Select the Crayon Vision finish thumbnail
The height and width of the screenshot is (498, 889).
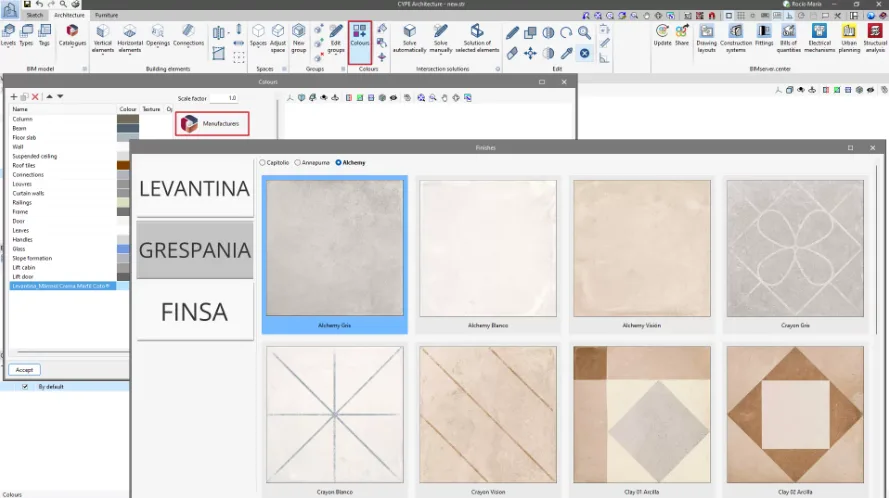pos(488,420)
